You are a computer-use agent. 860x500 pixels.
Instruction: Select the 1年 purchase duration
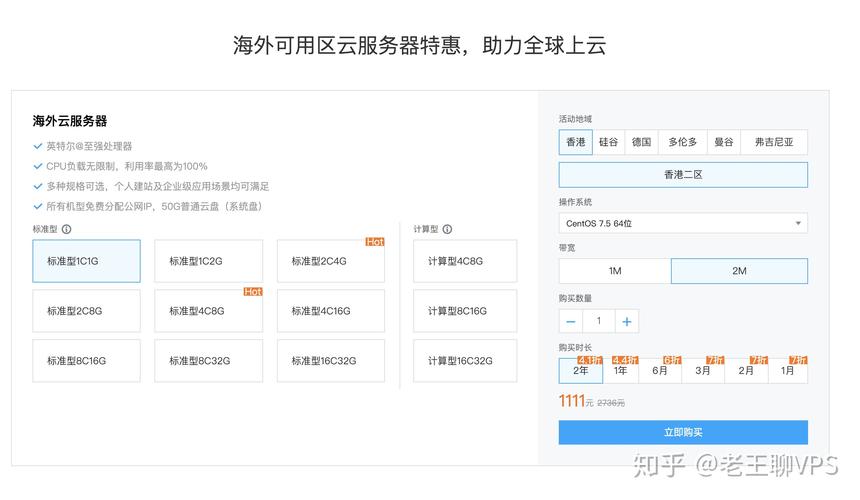pos(620,371)
